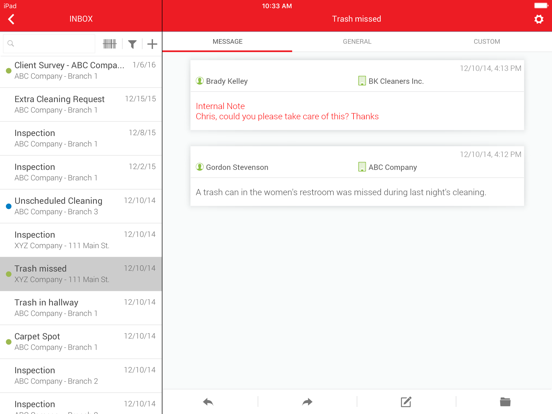Click the barcode scanner icon
The height and width of the screenshot is (414, 552).
click(x=109, y=44)
